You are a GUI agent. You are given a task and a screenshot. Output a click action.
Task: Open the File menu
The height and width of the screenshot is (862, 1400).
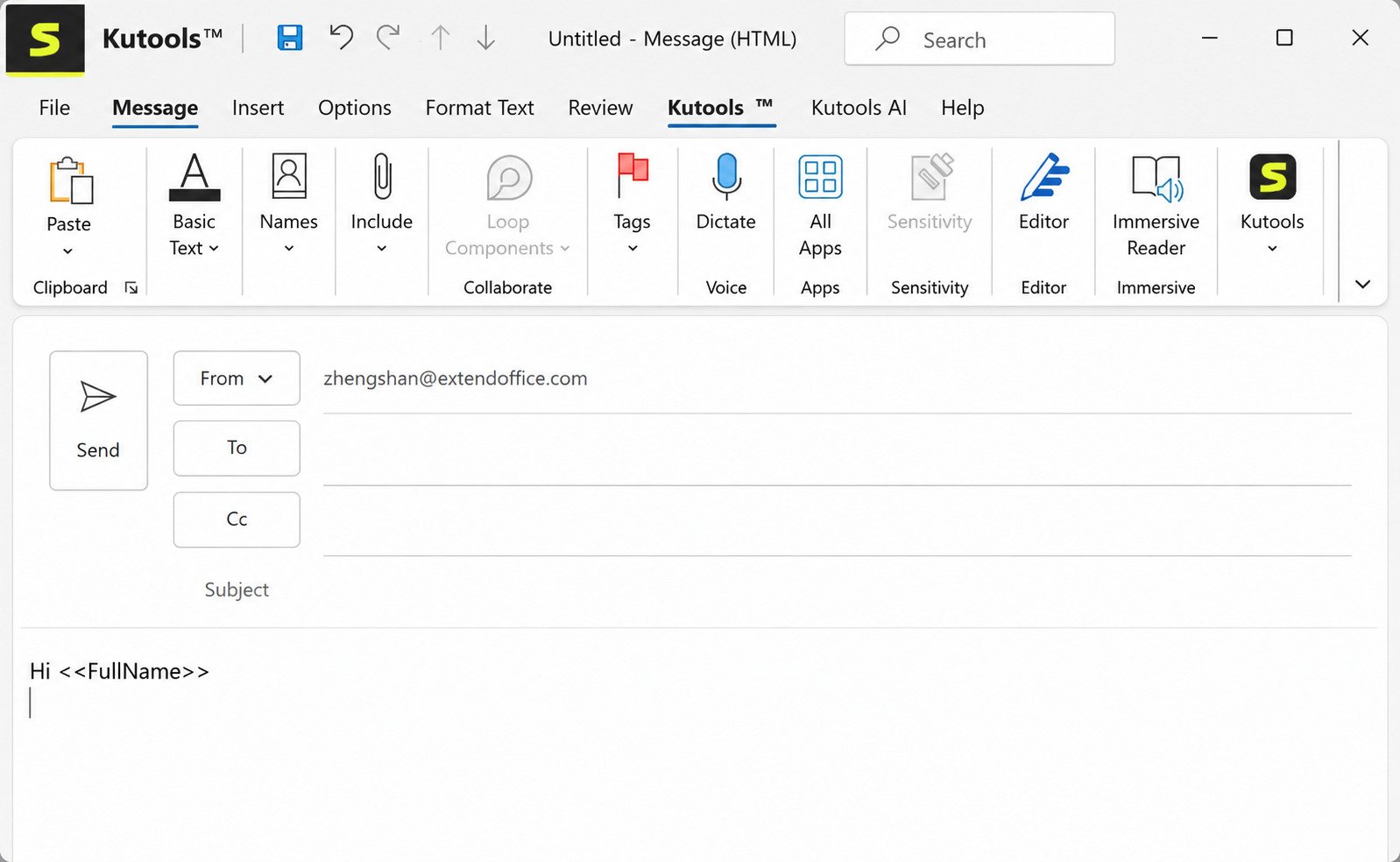click(x=54, y=108)
